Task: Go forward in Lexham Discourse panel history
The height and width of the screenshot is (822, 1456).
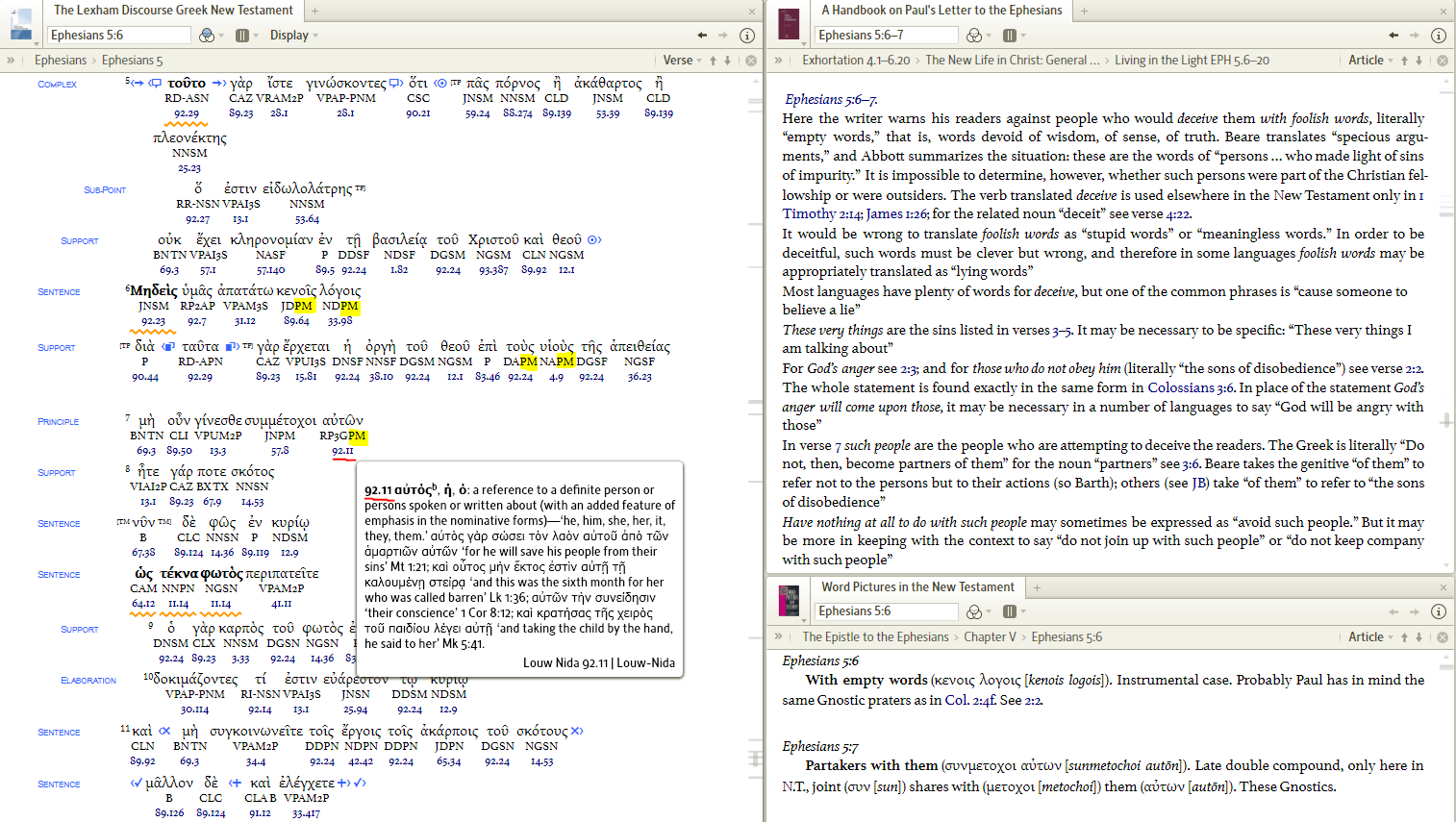Action: (723, 36)
